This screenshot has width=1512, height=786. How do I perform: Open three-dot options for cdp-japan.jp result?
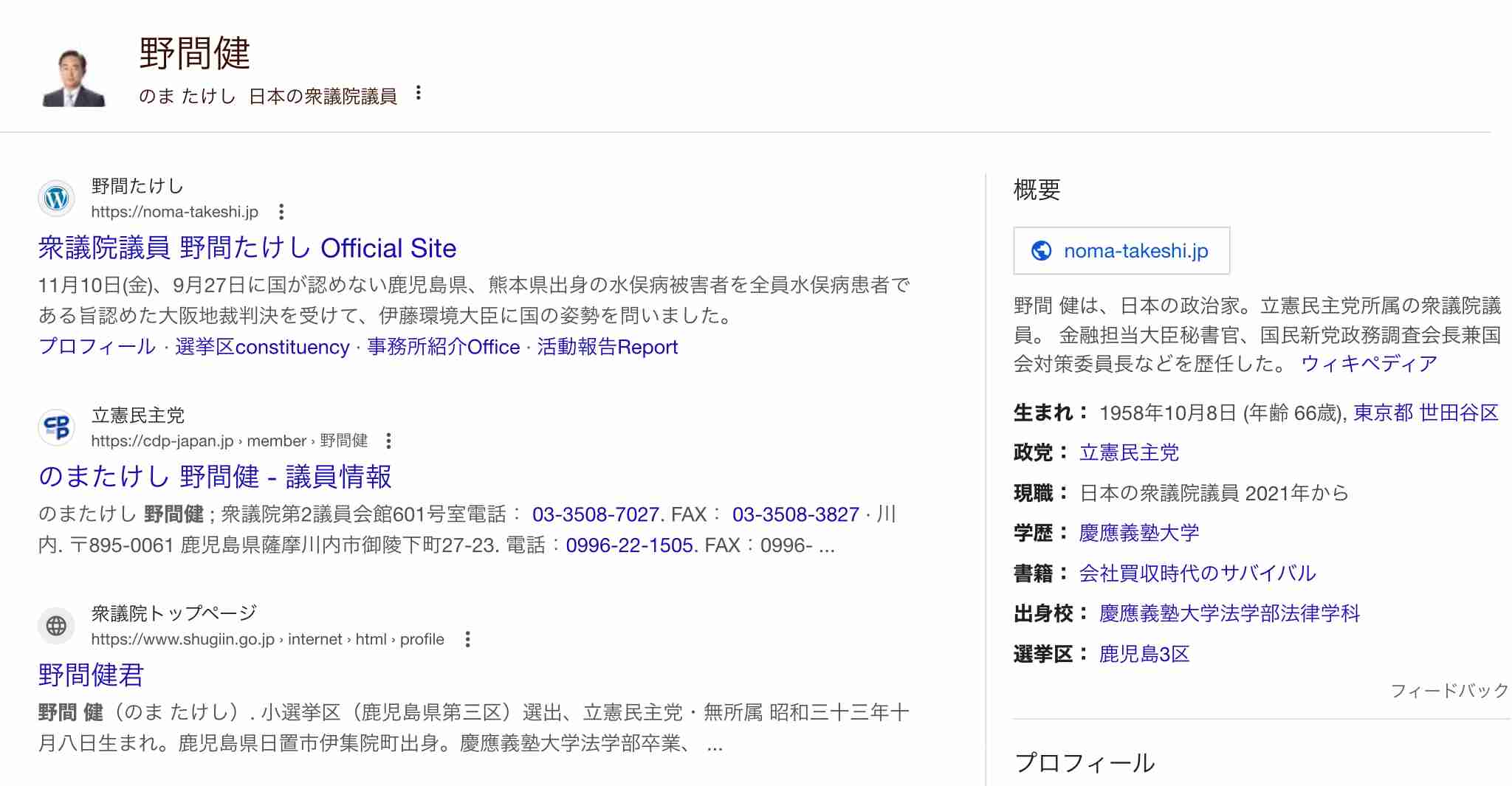[389, 441]
